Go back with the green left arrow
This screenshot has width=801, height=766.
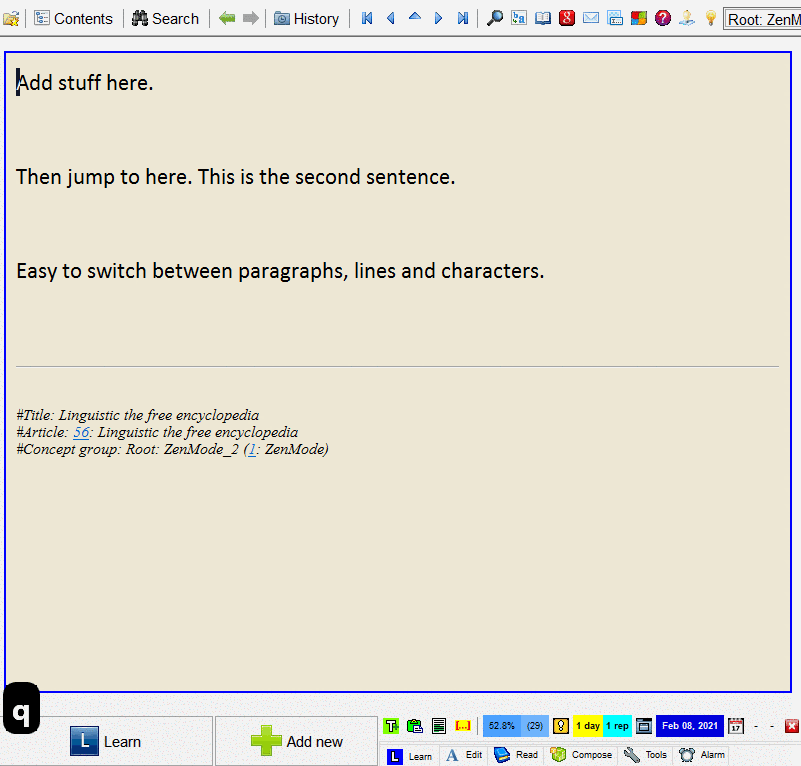227,18
